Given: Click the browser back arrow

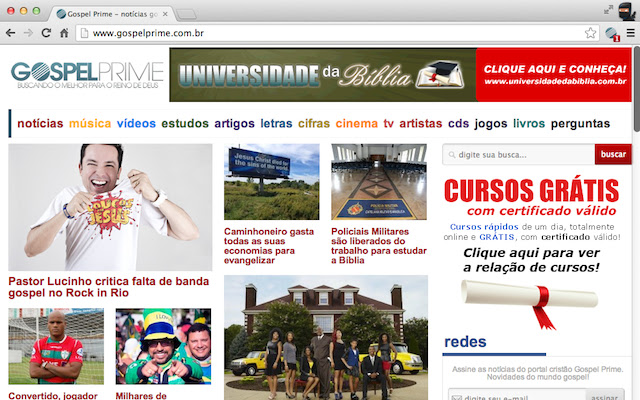Looking at the screenshot, I should pyautogui.click(x=11, y=33).
